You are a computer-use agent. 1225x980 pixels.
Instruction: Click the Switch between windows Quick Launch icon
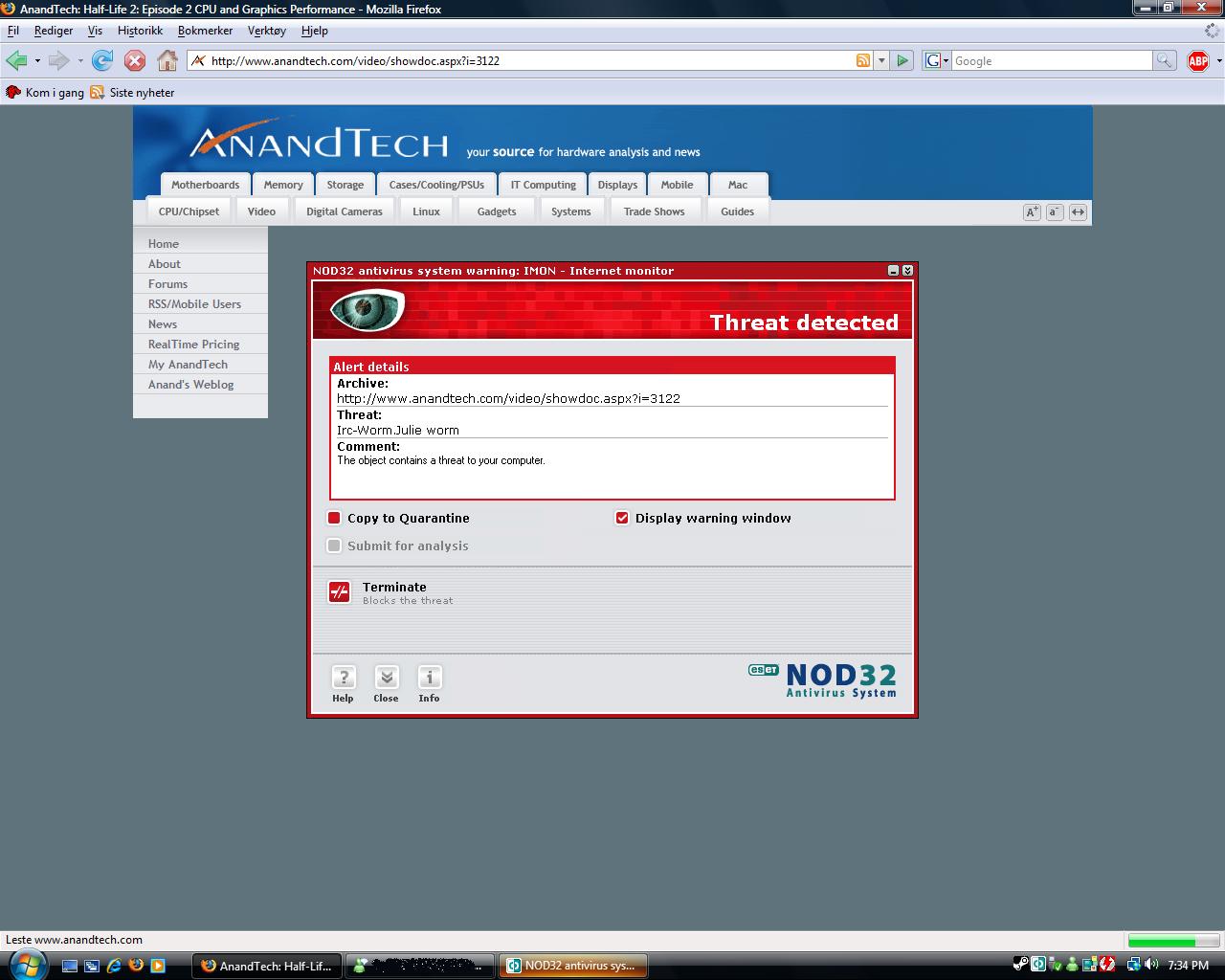(x=92, y=966)
